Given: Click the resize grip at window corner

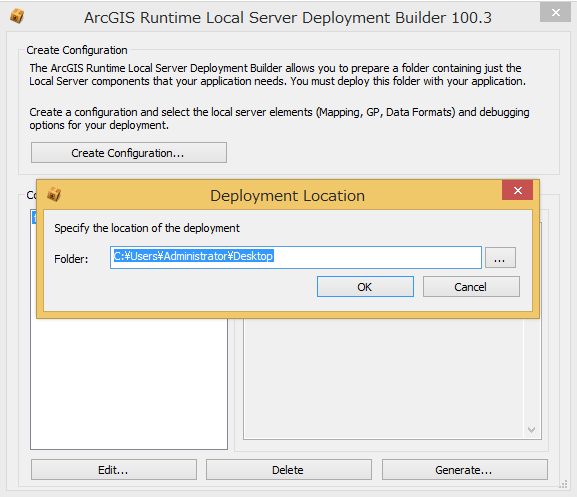Looking at the screenshot, I should pyautogui.click(x=563, y=484).
